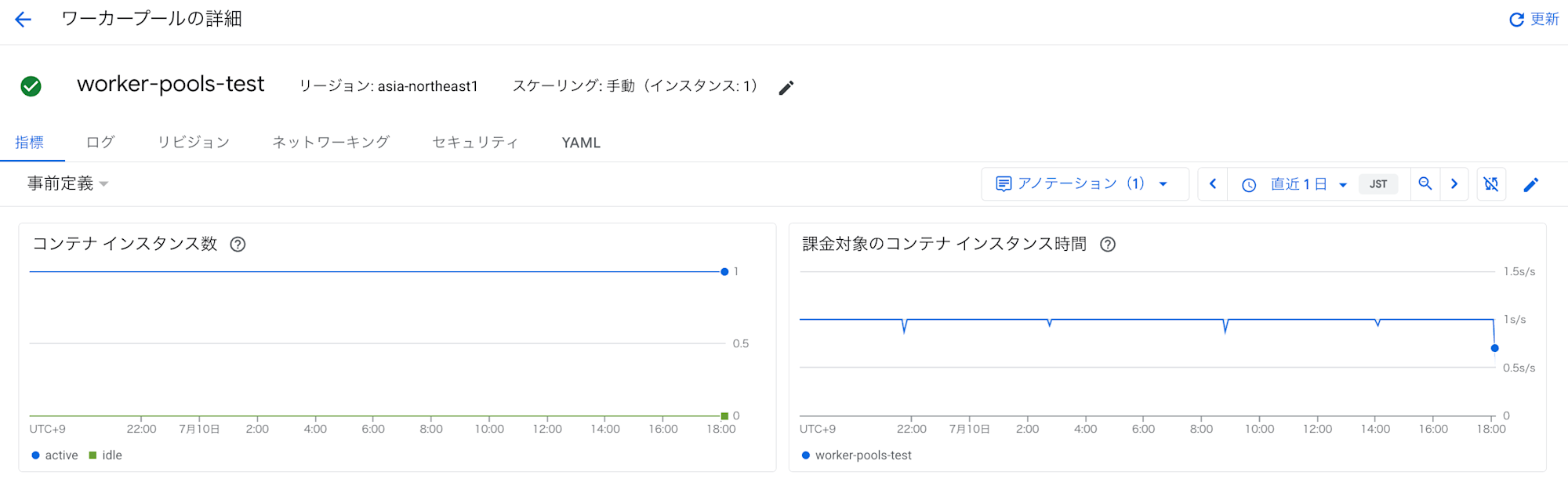1568x479 pixels.
Task: Click the active series end data point
Action: [724, 272]
